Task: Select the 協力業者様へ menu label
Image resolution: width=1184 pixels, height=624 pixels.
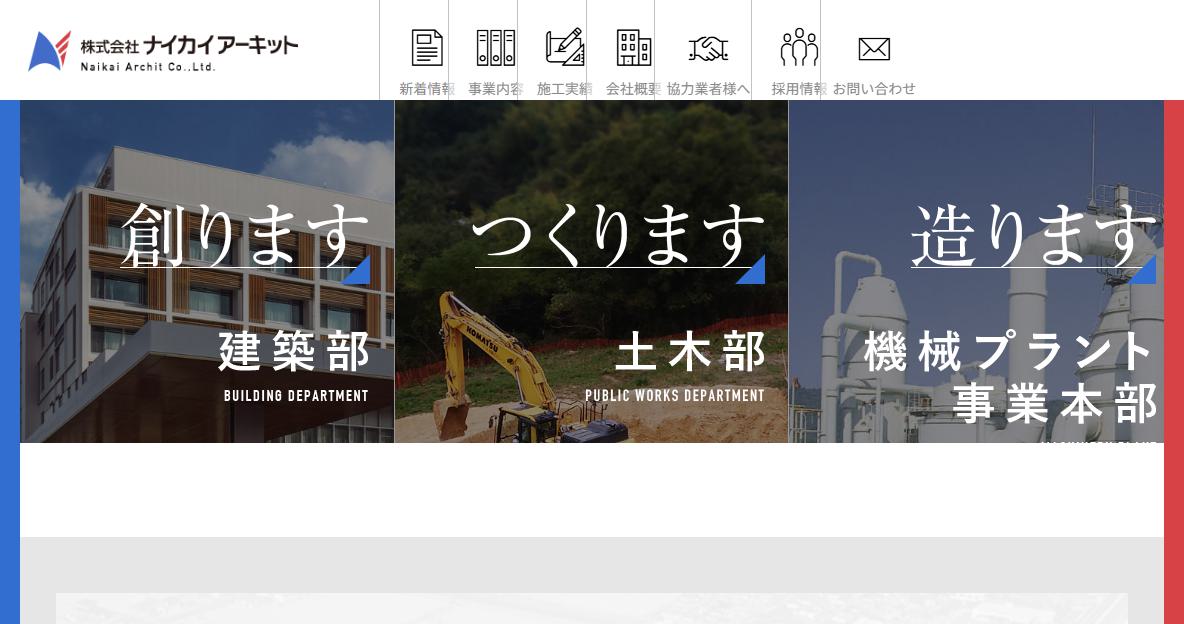Action: [708, 89]
